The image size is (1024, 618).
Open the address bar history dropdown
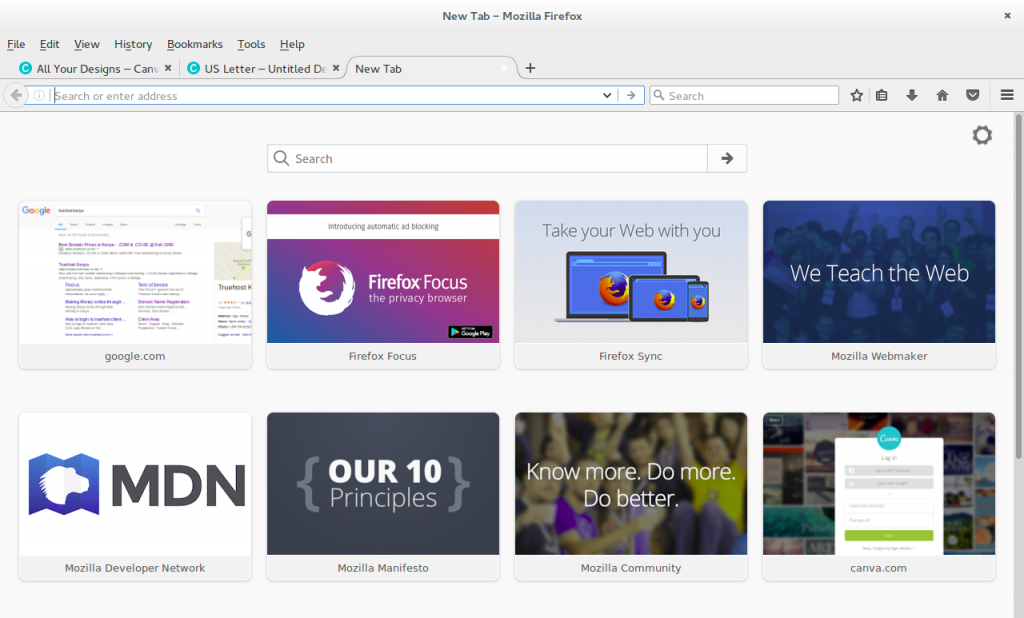pyautogui.click(x=607, y=95)
